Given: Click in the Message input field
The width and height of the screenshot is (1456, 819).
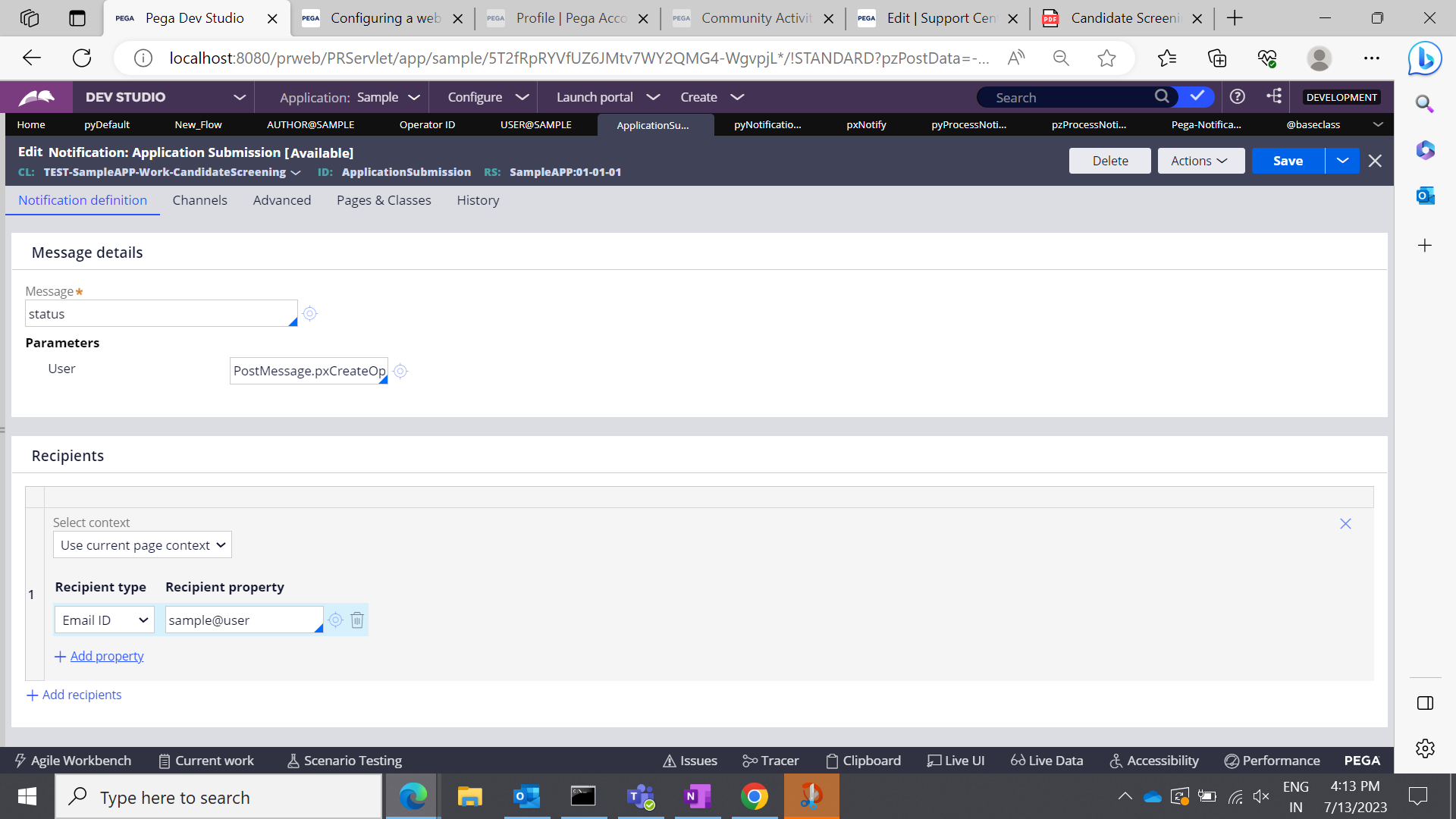Looking at the screenshot, I should tap(159, 314).
